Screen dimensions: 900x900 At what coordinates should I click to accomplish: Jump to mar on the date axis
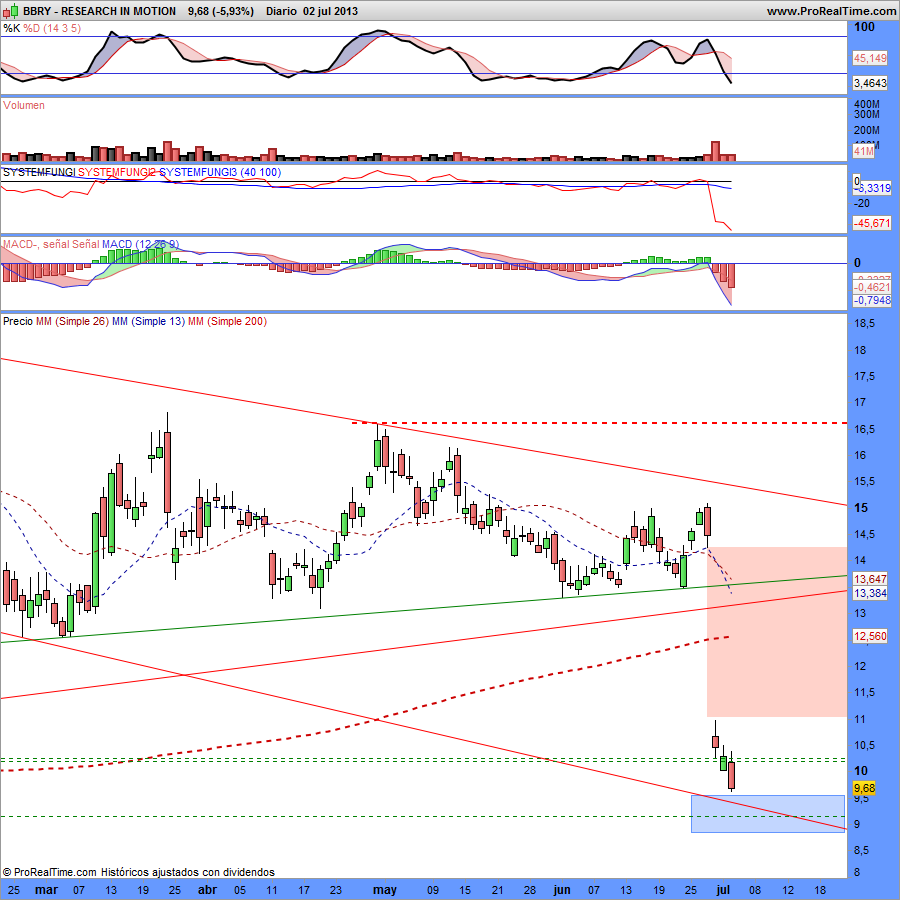coord(46,890)
